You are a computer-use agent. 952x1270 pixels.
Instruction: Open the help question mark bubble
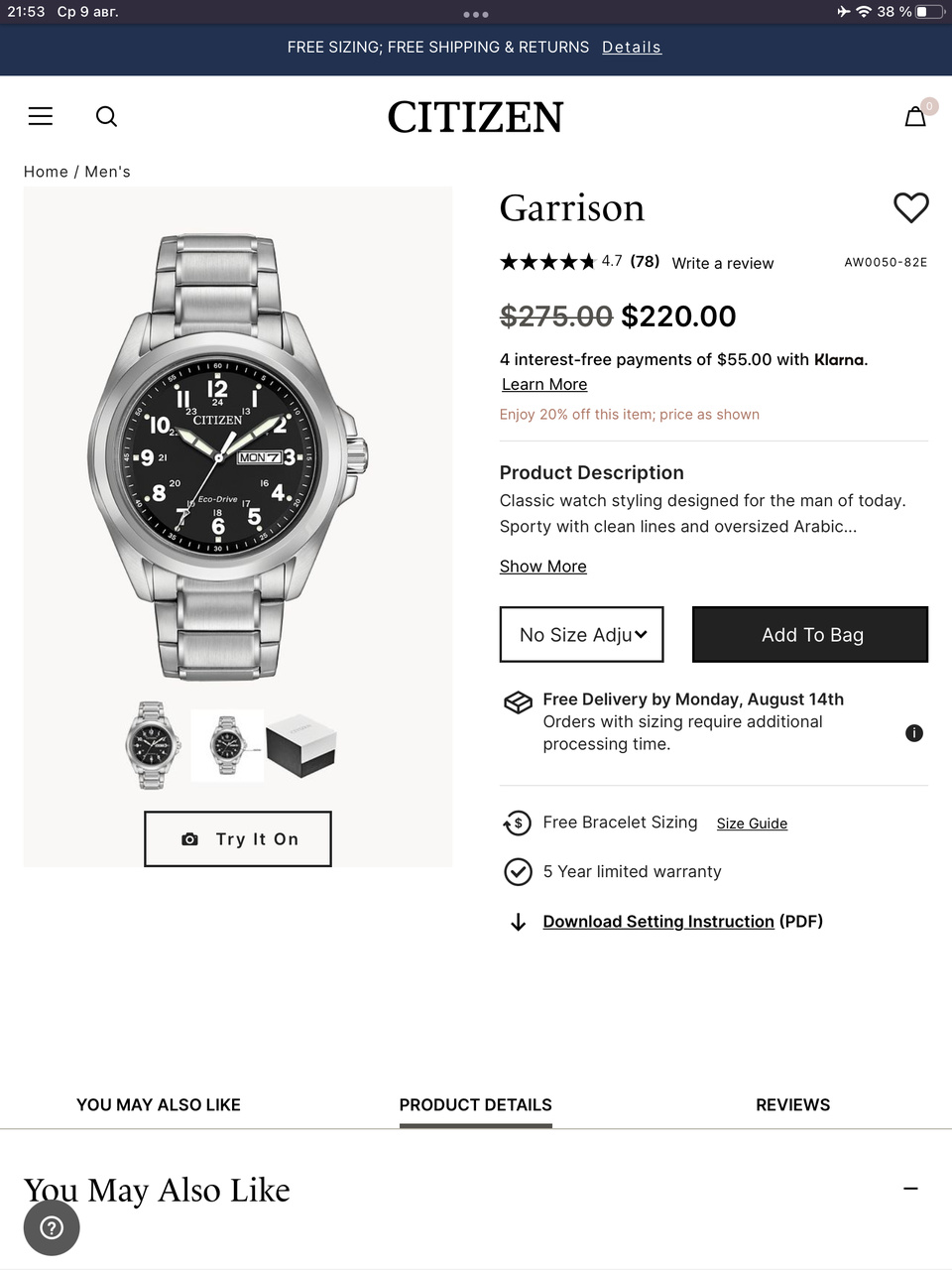pos(52,1228)
